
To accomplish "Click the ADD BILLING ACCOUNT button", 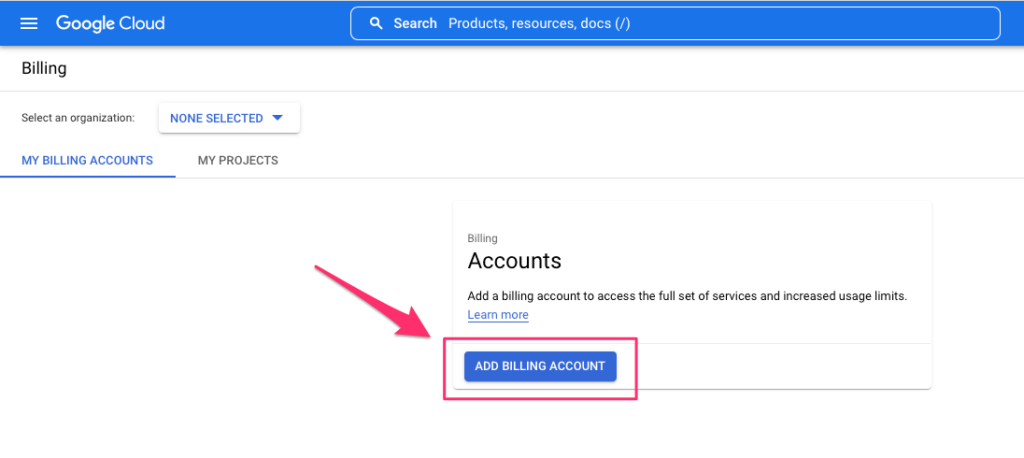I will (x=540, y=366).
